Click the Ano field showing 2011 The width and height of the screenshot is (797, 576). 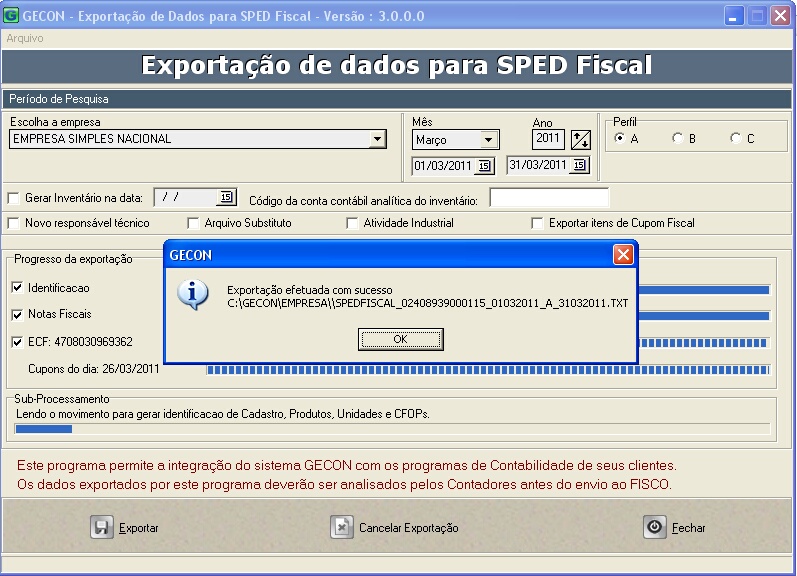[548, 139]
